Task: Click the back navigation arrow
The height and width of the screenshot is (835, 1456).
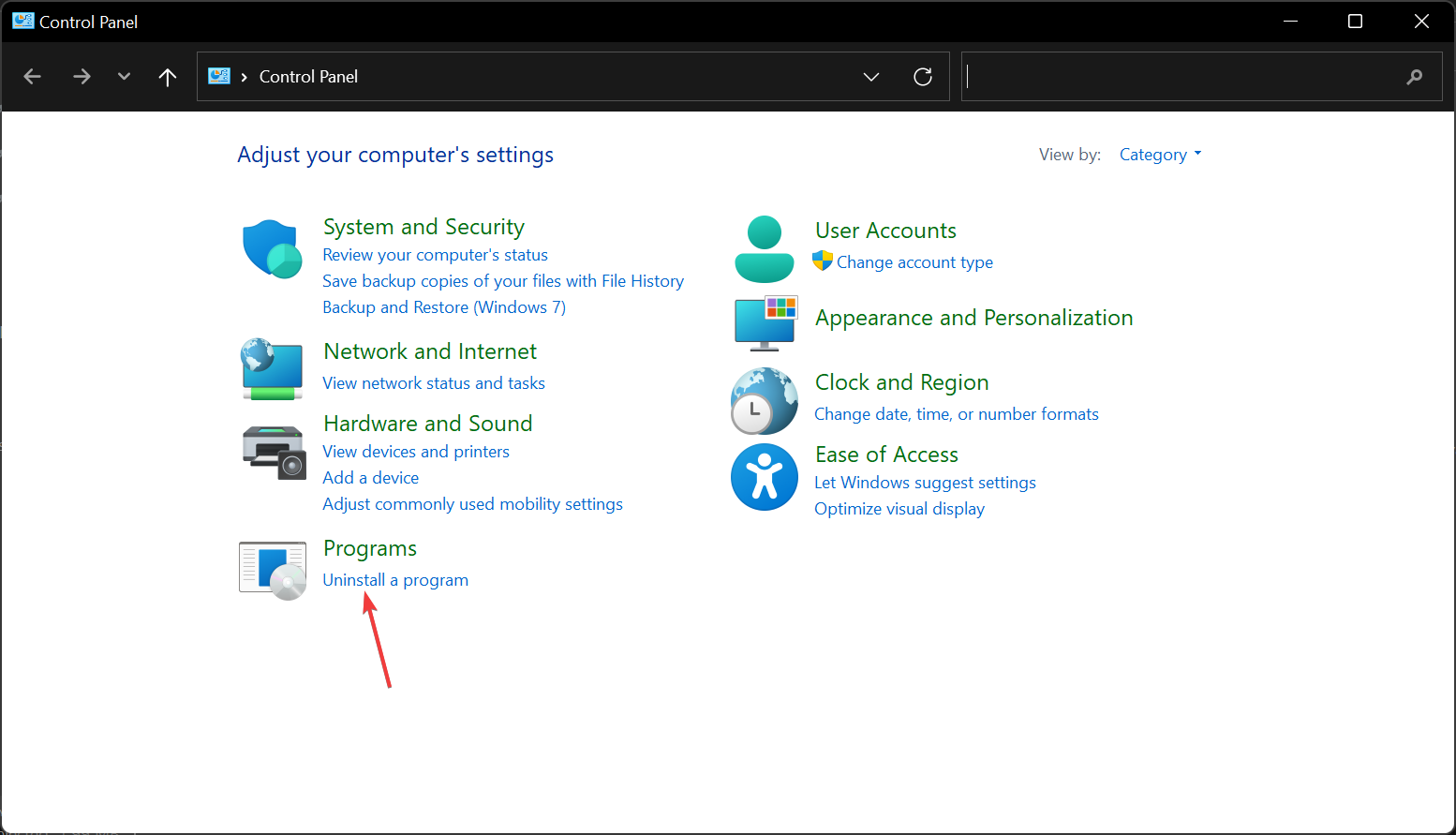Action: tap(32, 76)
